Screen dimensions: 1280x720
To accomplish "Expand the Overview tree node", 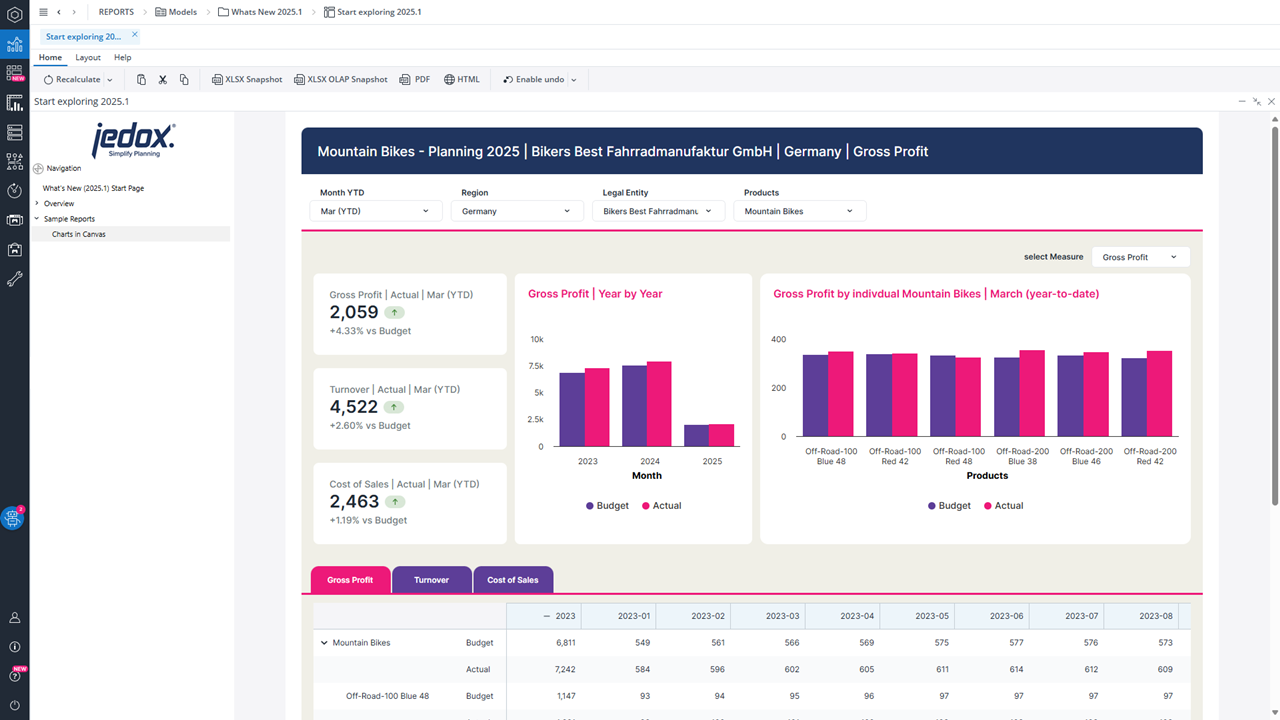I will tap(37, 204).
